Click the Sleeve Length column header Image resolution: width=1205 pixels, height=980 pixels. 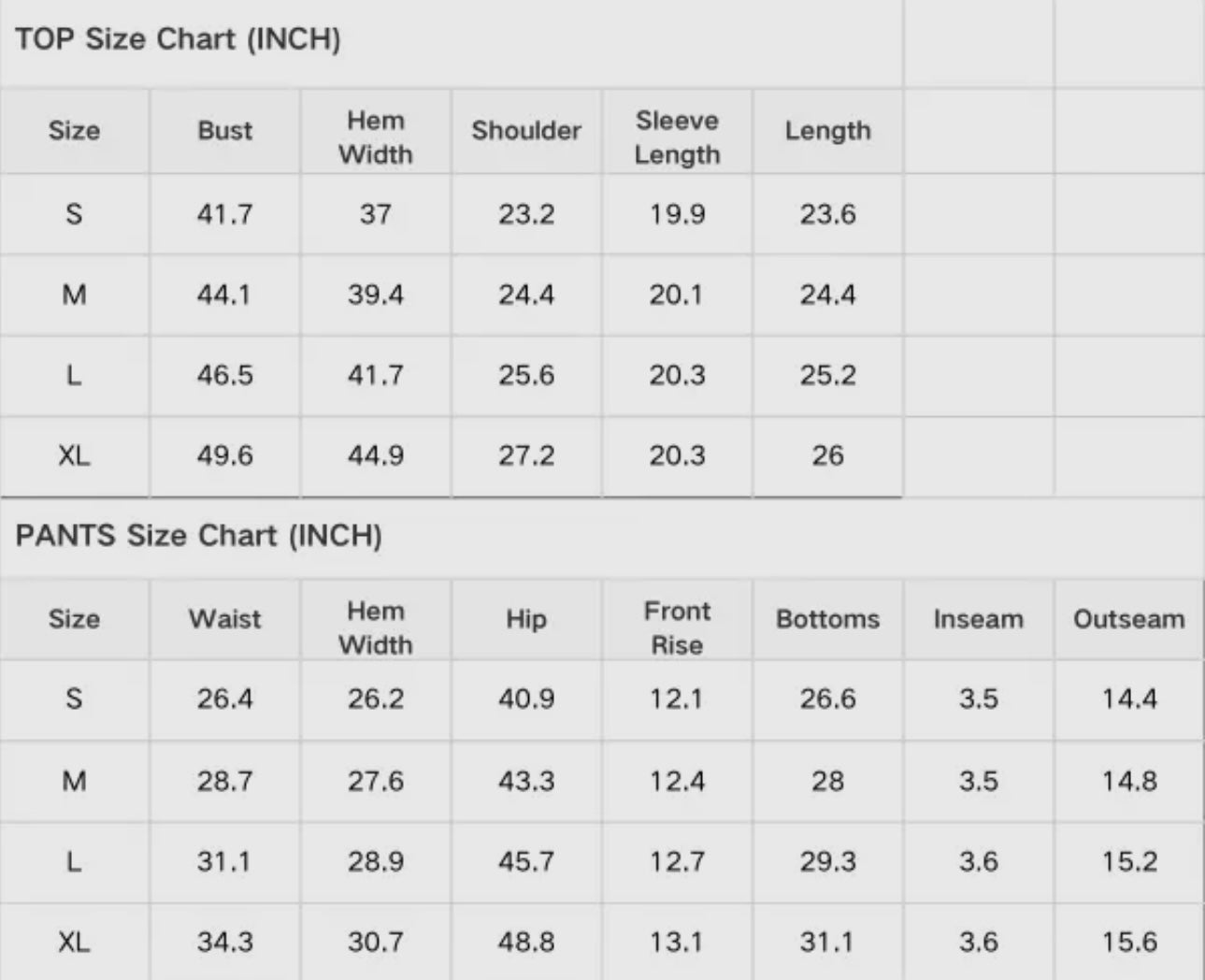point(677,137)
